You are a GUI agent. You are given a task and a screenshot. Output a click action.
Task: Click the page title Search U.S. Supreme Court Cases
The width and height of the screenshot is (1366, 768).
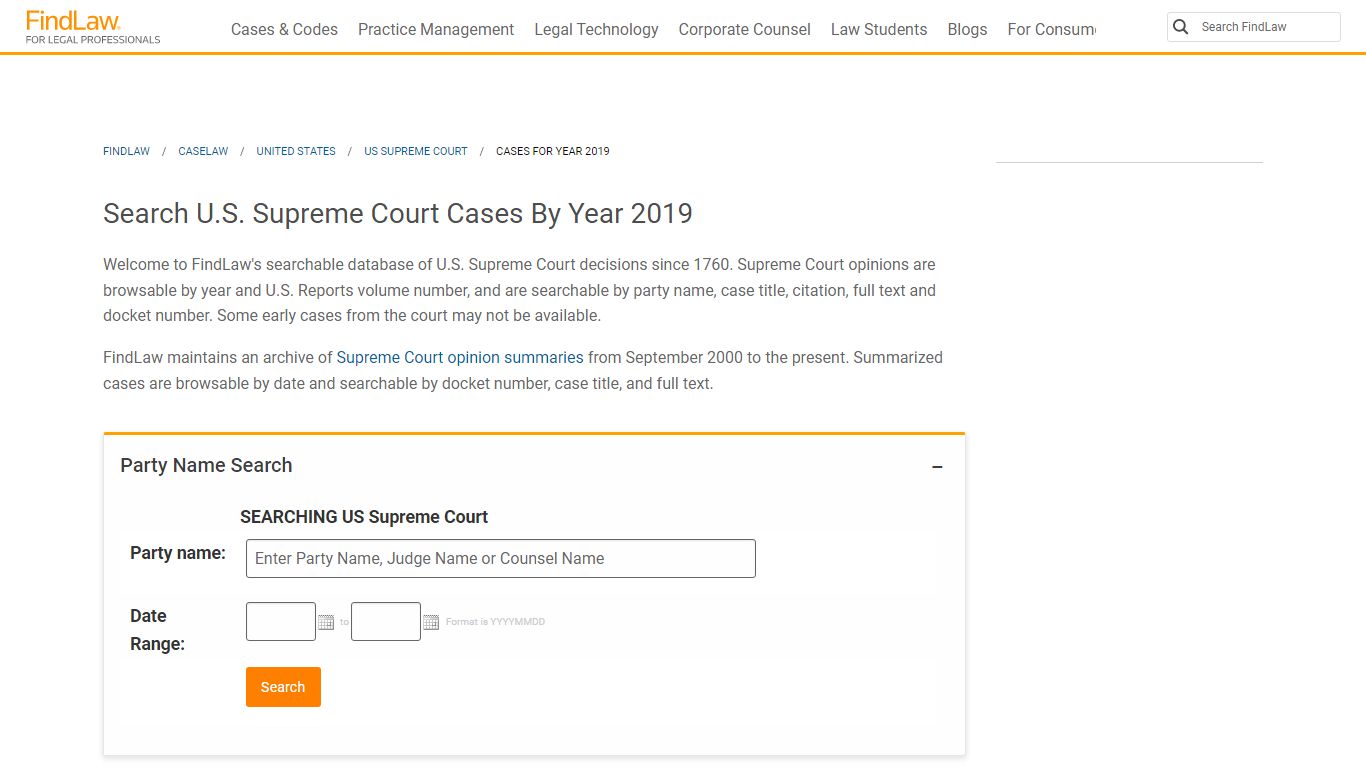tap(398, 214)
